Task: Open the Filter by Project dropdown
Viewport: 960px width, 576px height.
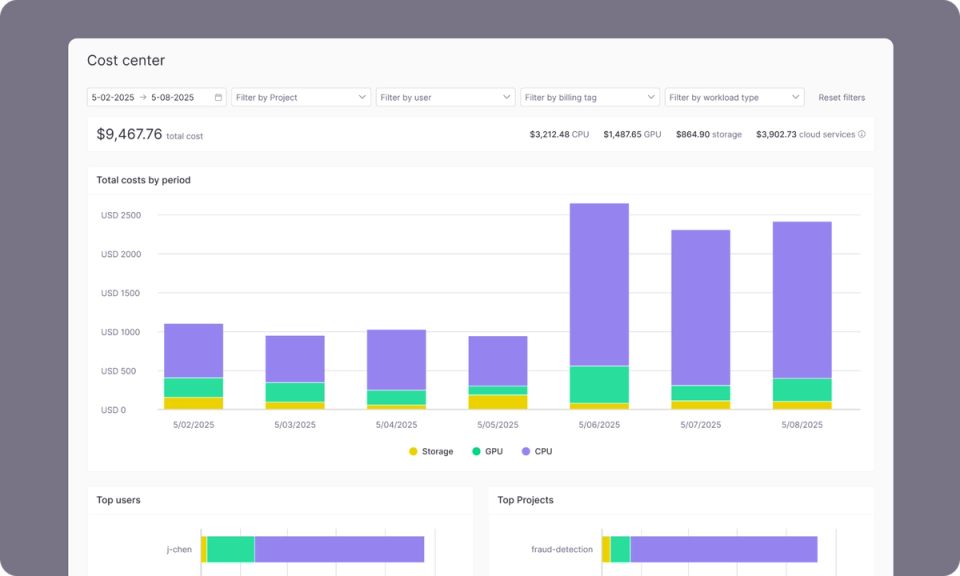Action: coord(300,97)
